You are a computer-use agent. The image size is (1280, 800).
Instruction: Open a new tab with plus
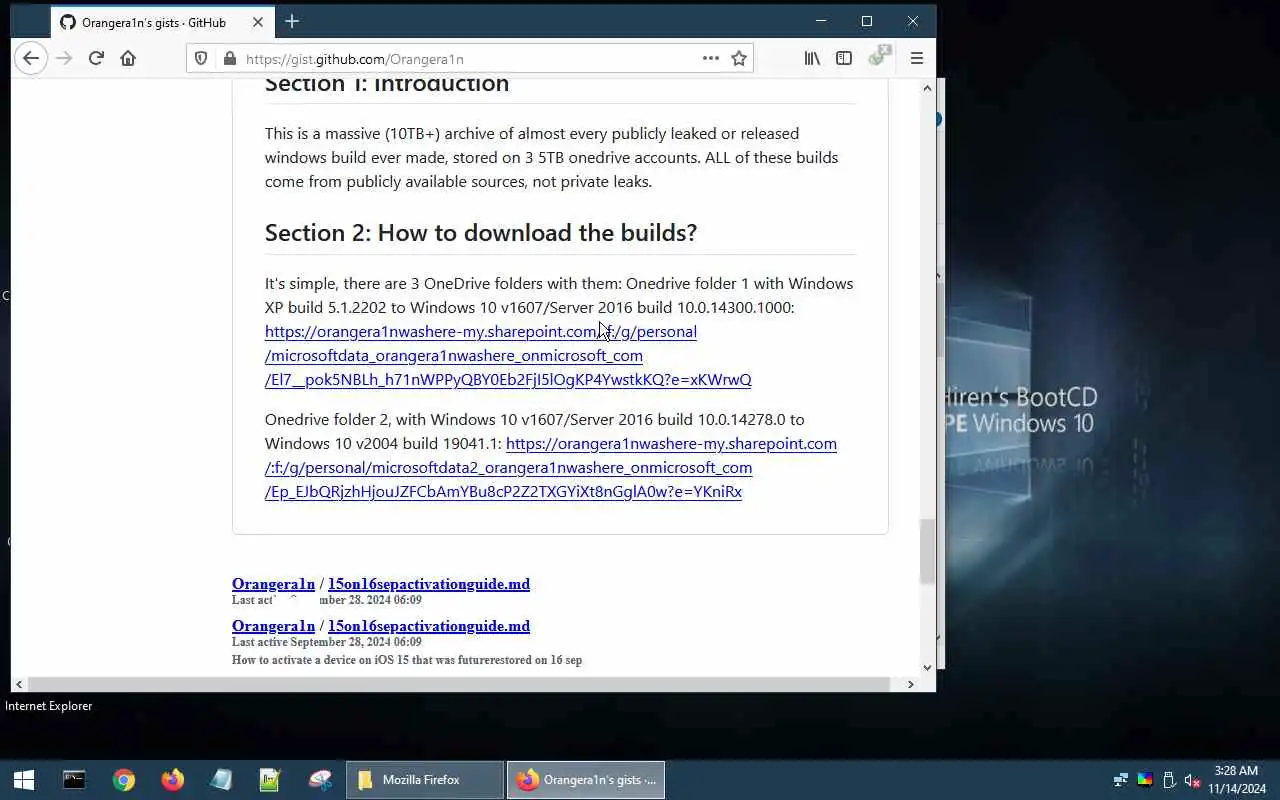tap(292, 21)
